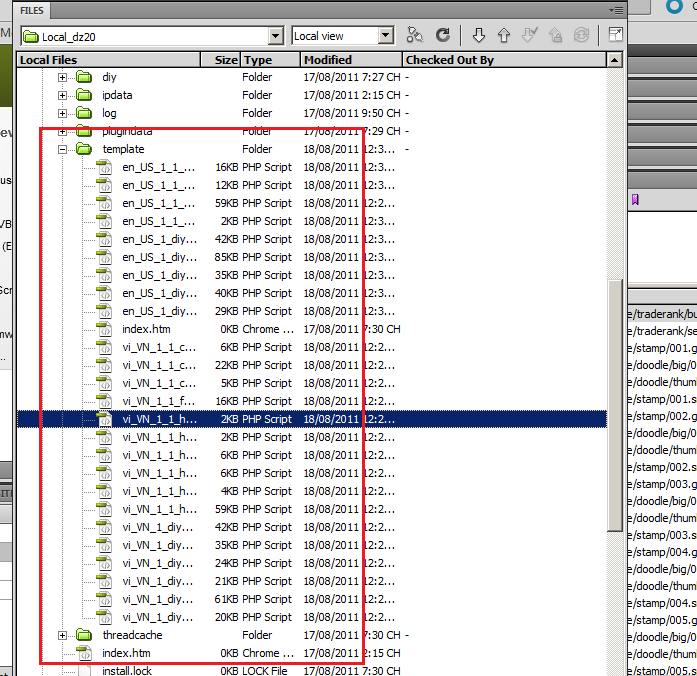The width and height of the screenshot is (697, 676).
Task: Select the en_US_1_1 12KB PHP script
Action: (x=159, y=185)
